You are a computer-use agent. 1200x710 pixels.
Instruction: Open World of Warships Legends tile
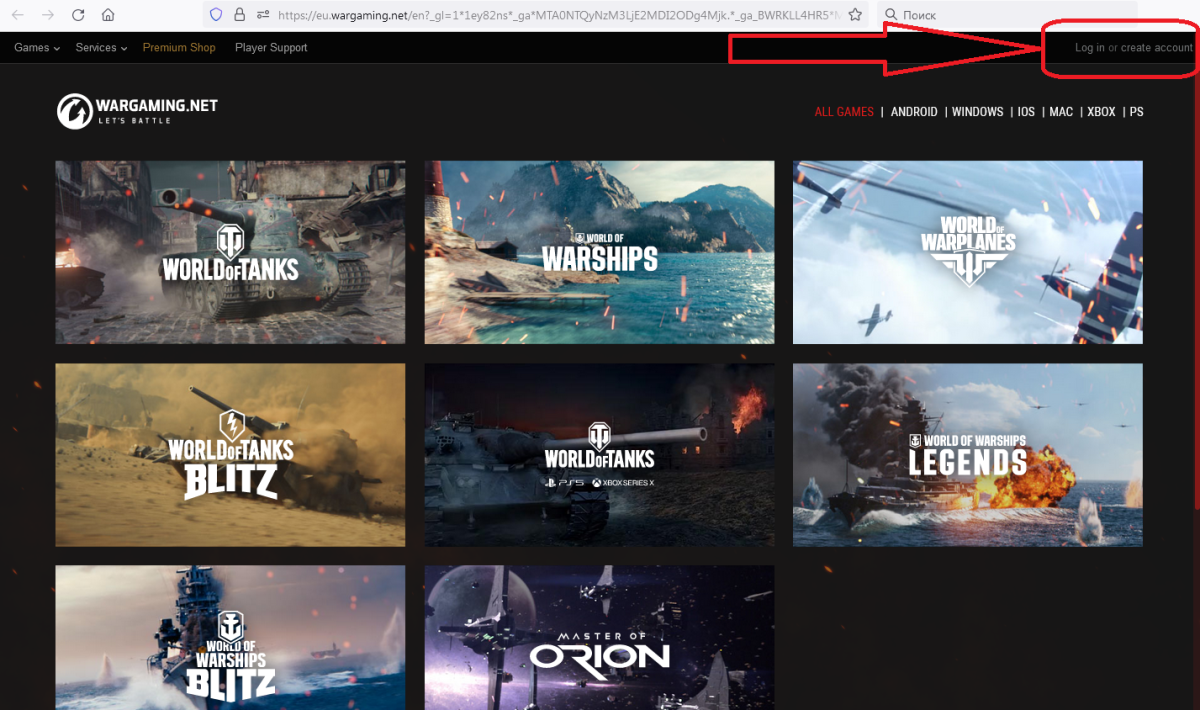(x=968, y=455)
